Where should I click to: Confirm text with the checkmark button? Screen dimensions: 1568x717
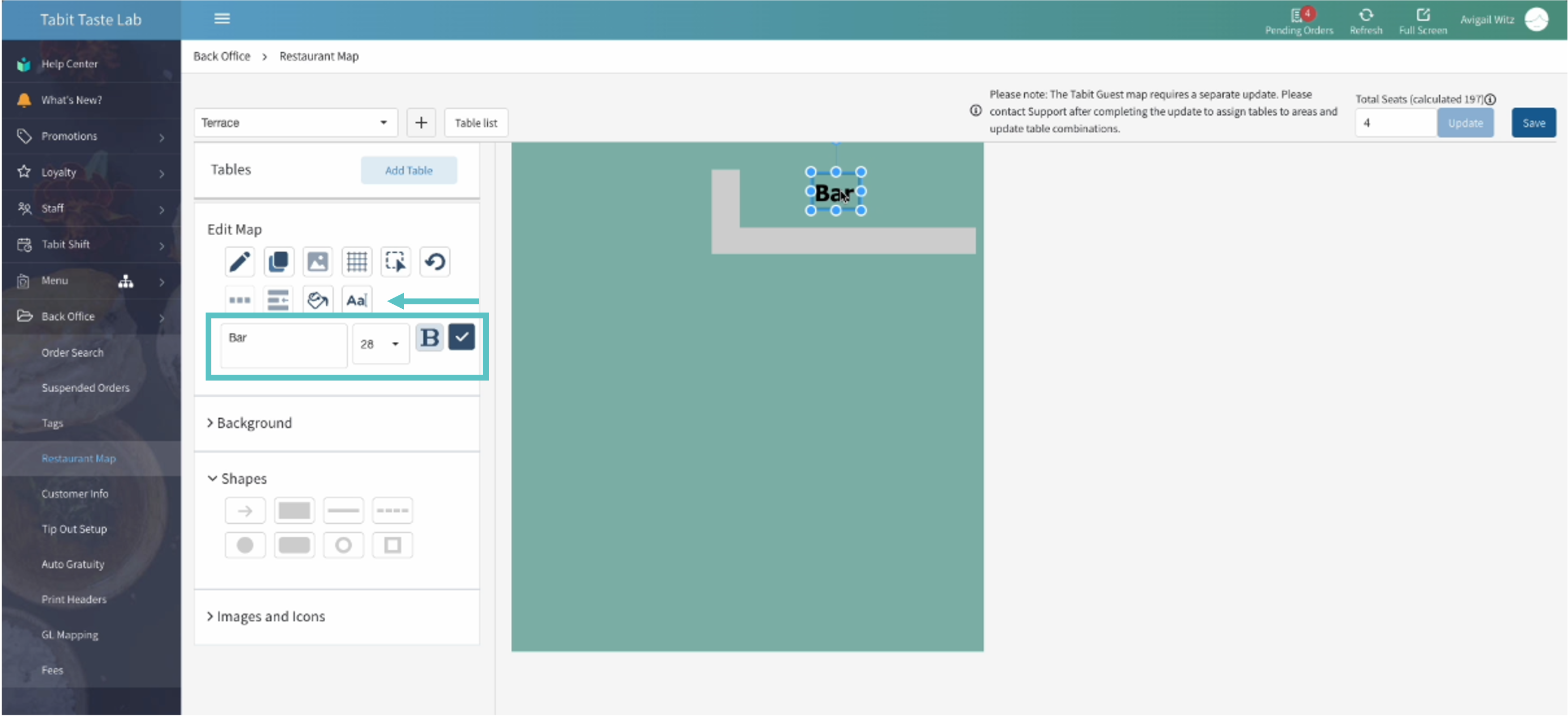point(461,337)
